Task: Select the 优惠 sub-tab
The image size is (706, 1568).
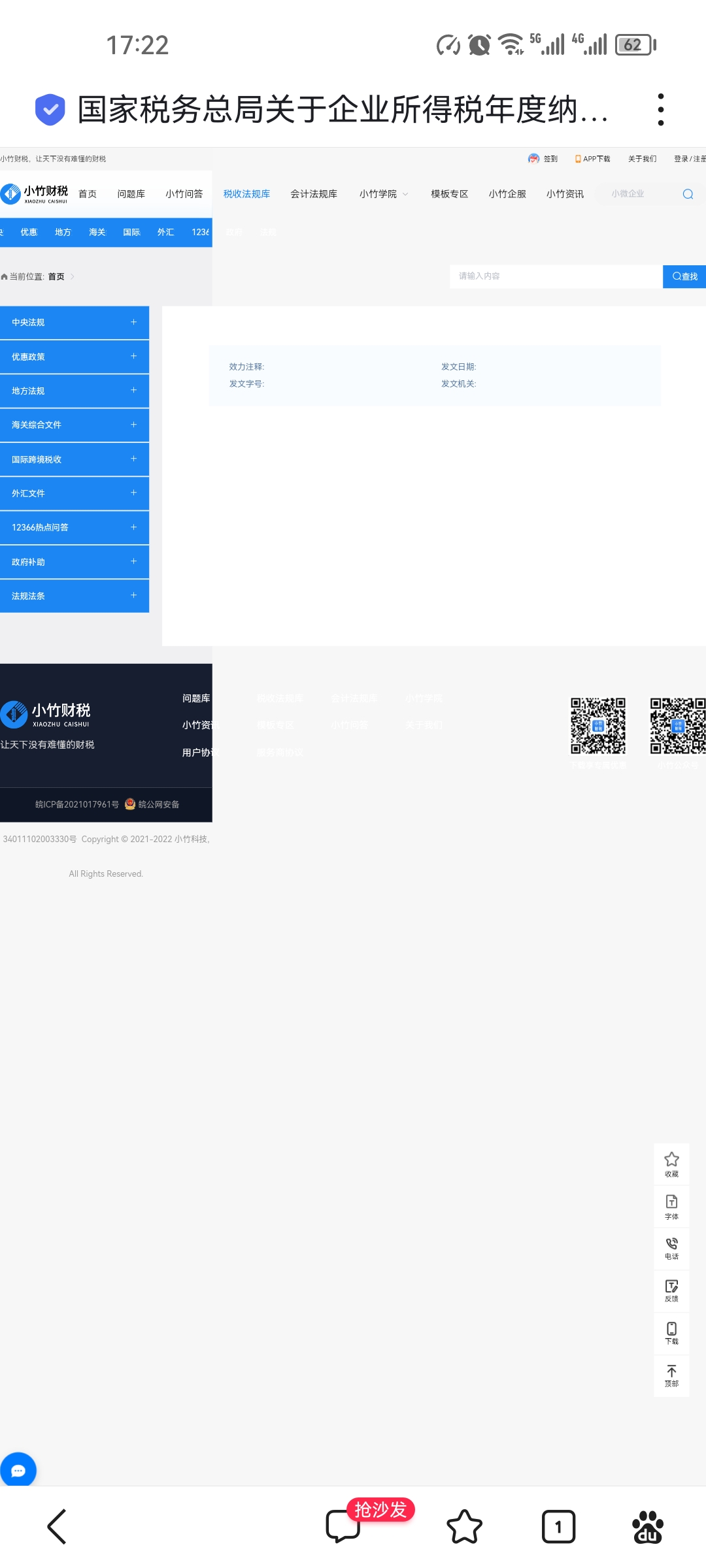Action: 29,232
